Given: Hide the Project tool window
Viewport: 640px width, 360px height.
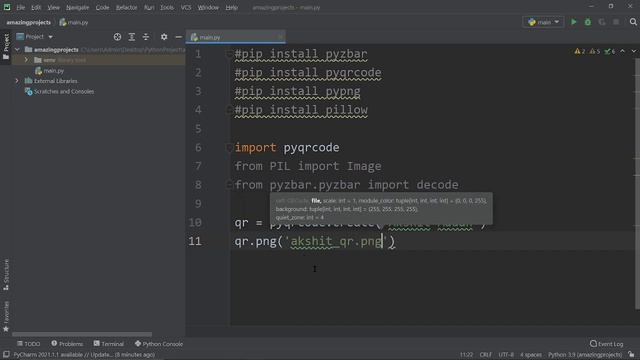Looking at the screenshot, I should [178, 37].
